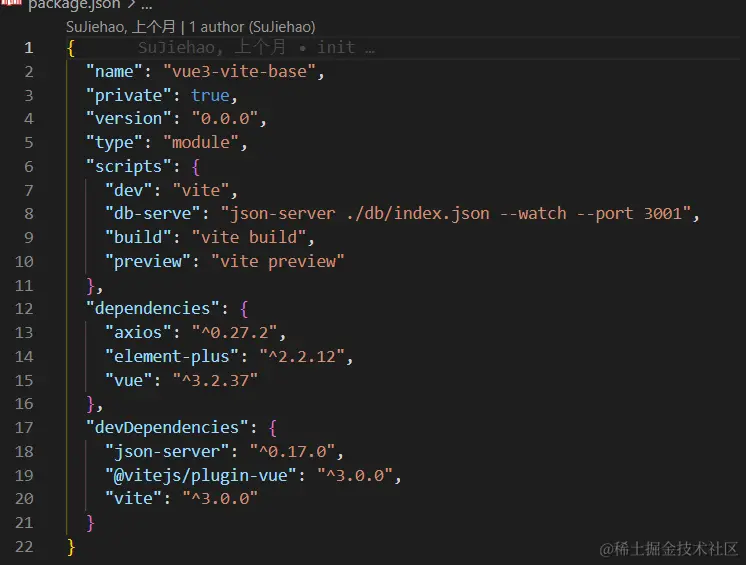
Task: Click the "devDependencies" key
Action: tap(167, 428)
